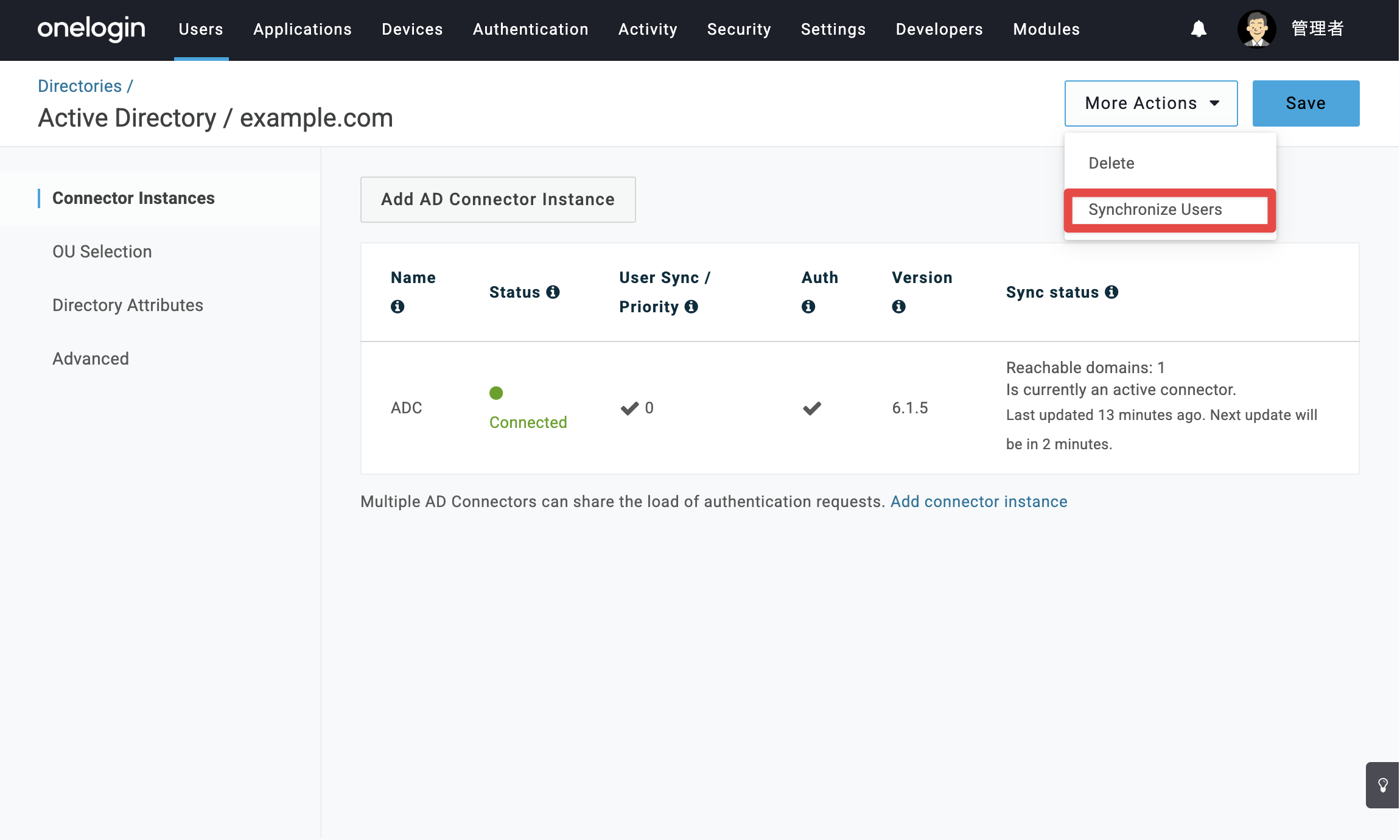Click the priority value 0
The width and height of the screenshot is (1400, 840).
pos(649,408)
